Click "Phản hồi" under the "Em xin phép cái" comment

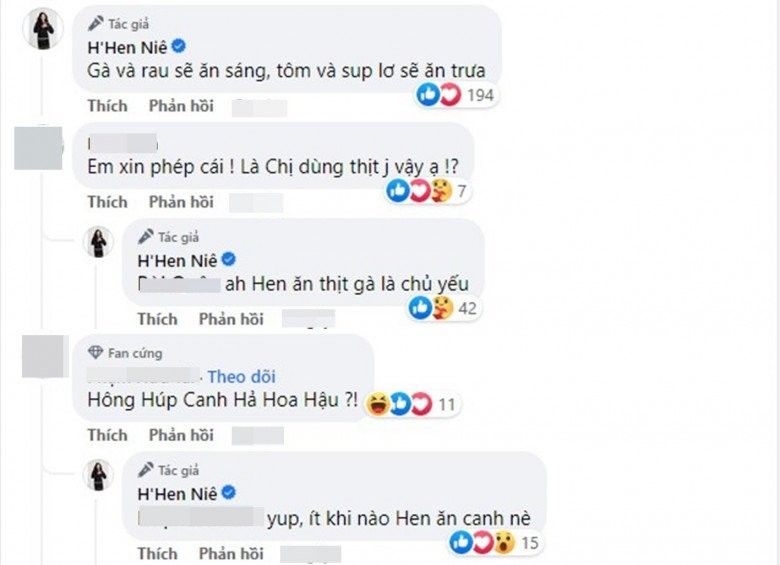pos(181,202)
